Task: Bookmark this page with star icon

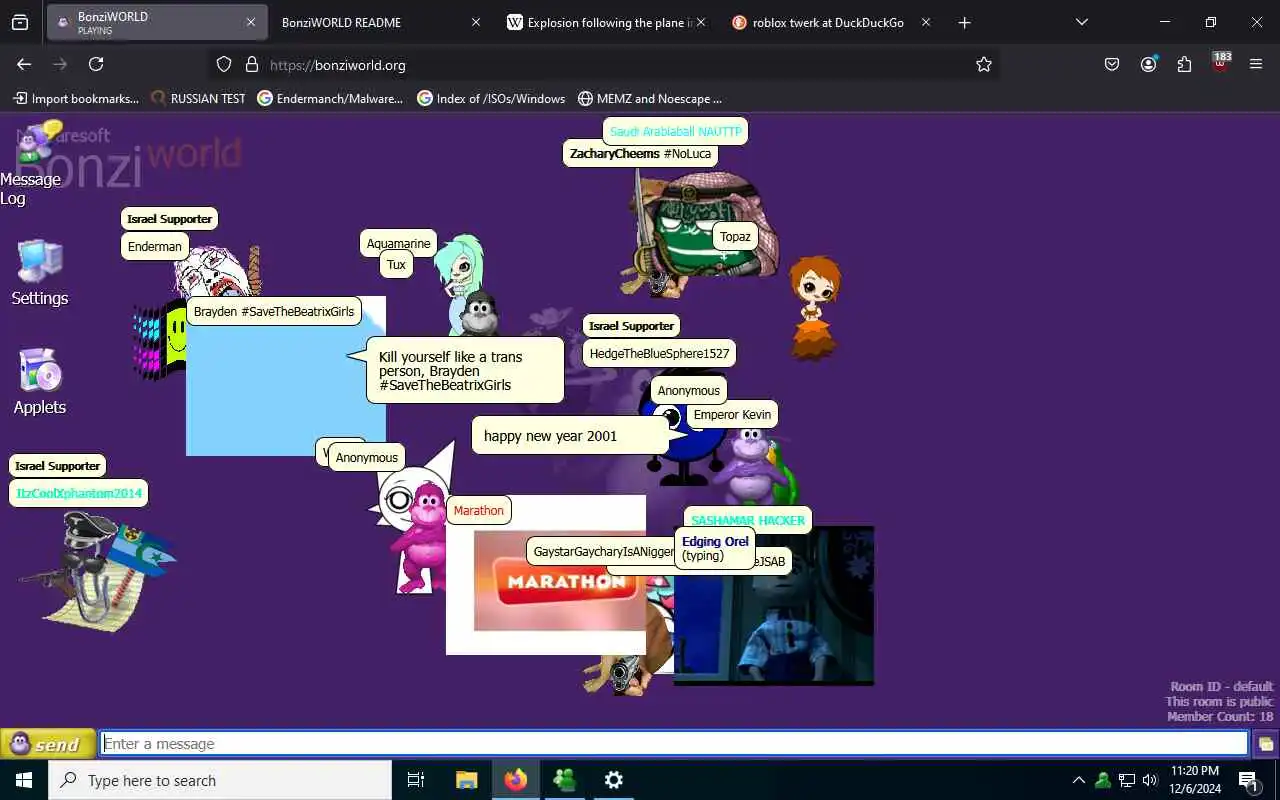Action: (x=984, y=64)
